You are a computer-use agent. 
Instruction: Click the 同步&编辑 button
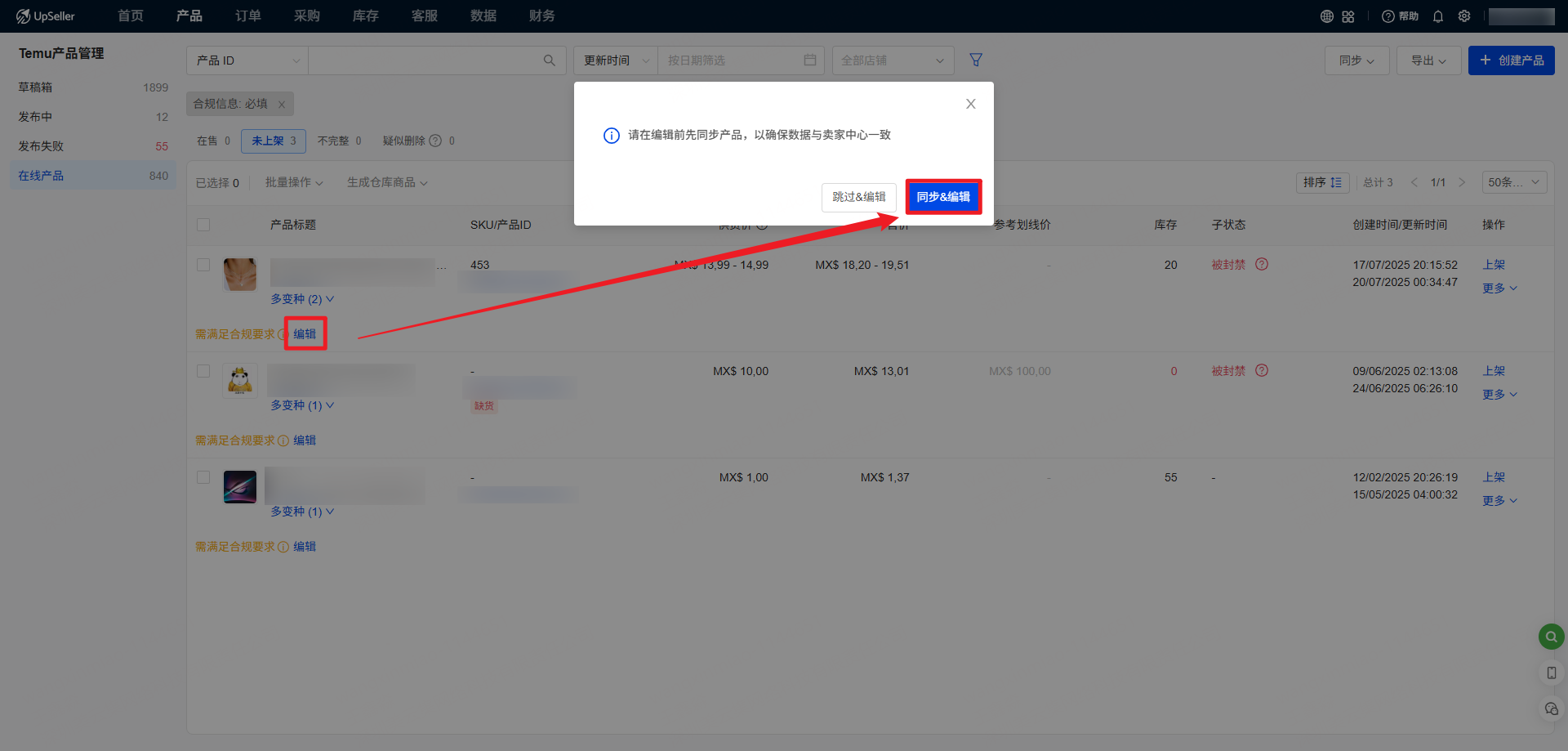943,197
